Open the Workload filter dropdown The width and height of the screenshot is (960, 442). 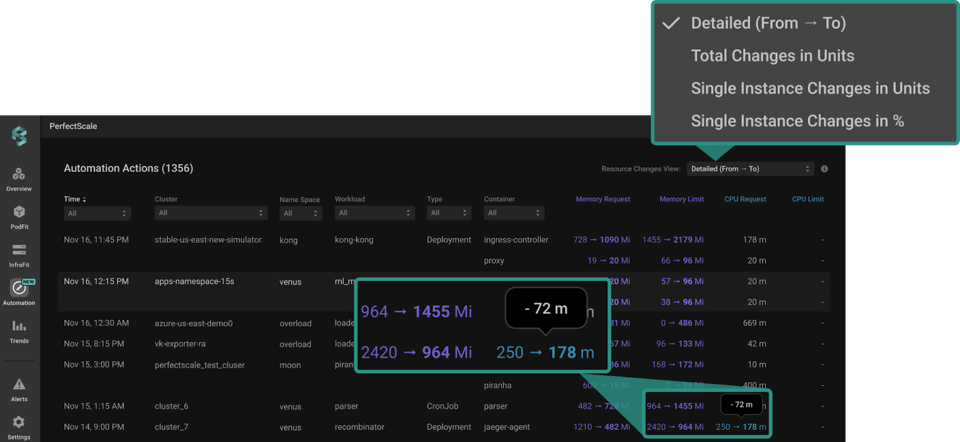coord(375,213)
